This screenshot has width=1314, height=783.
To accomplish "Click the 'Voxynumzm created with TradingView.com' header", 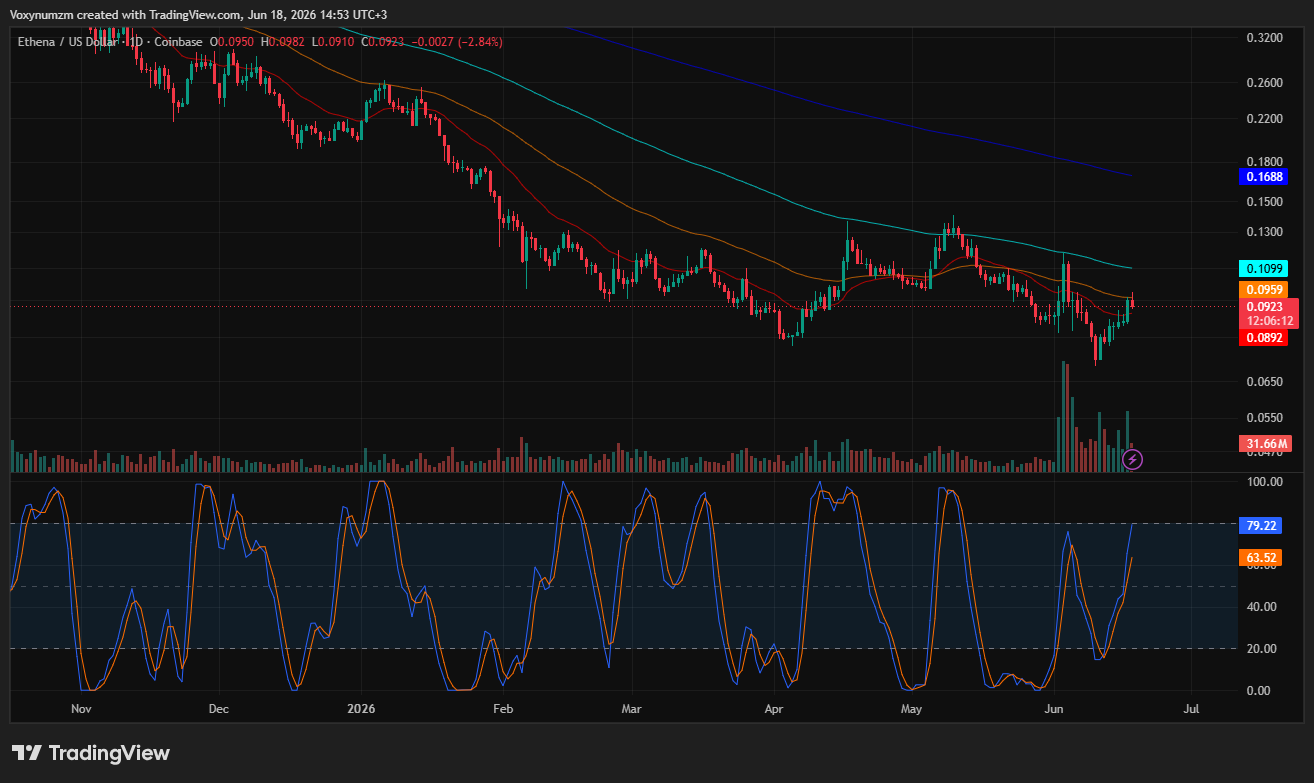I will click(127, 14).
